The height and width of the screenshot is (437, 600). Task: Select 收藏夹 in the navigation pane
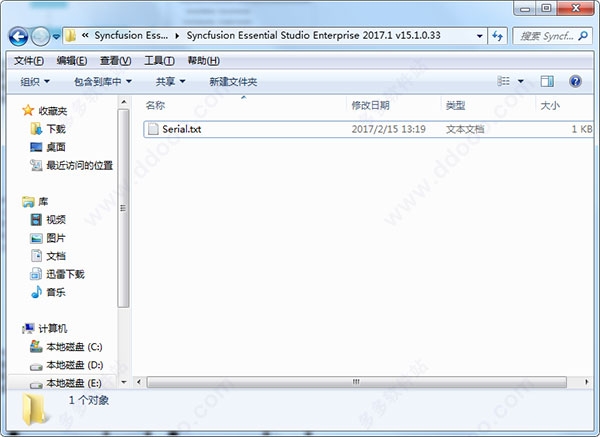point(53,111)
